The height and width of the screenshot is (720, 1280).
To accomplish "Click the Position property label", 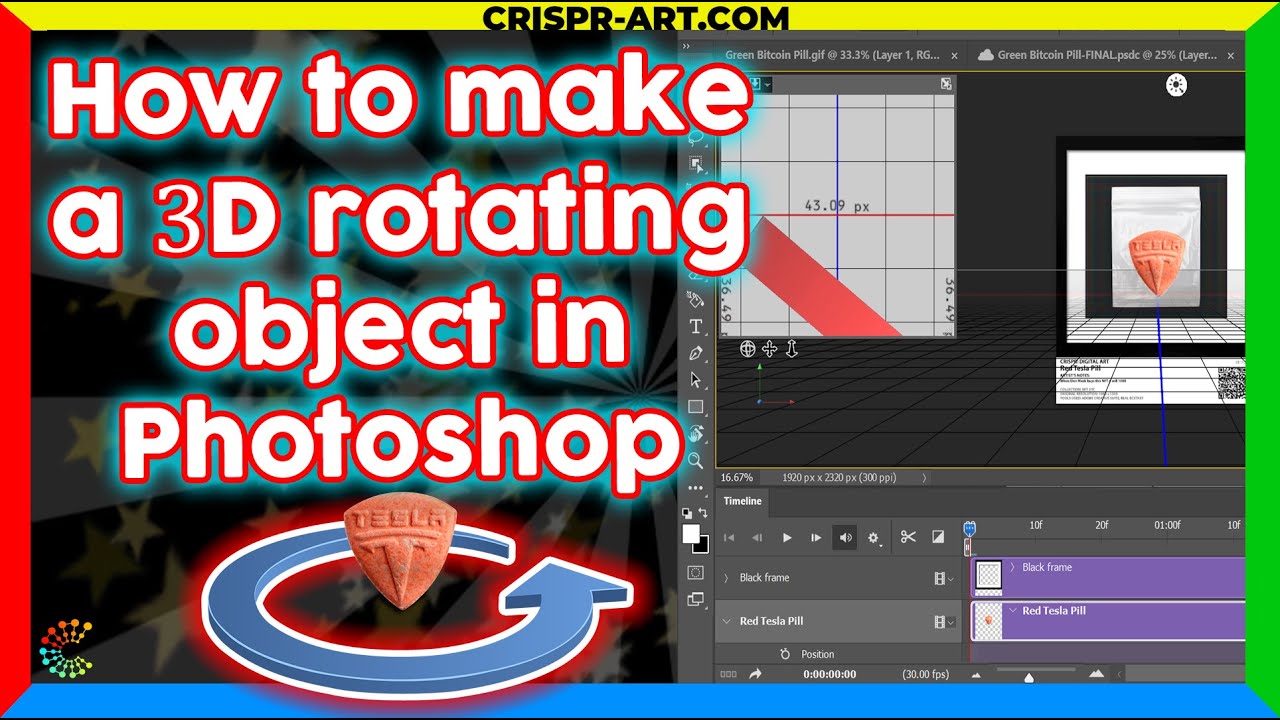I will [817, 654].
